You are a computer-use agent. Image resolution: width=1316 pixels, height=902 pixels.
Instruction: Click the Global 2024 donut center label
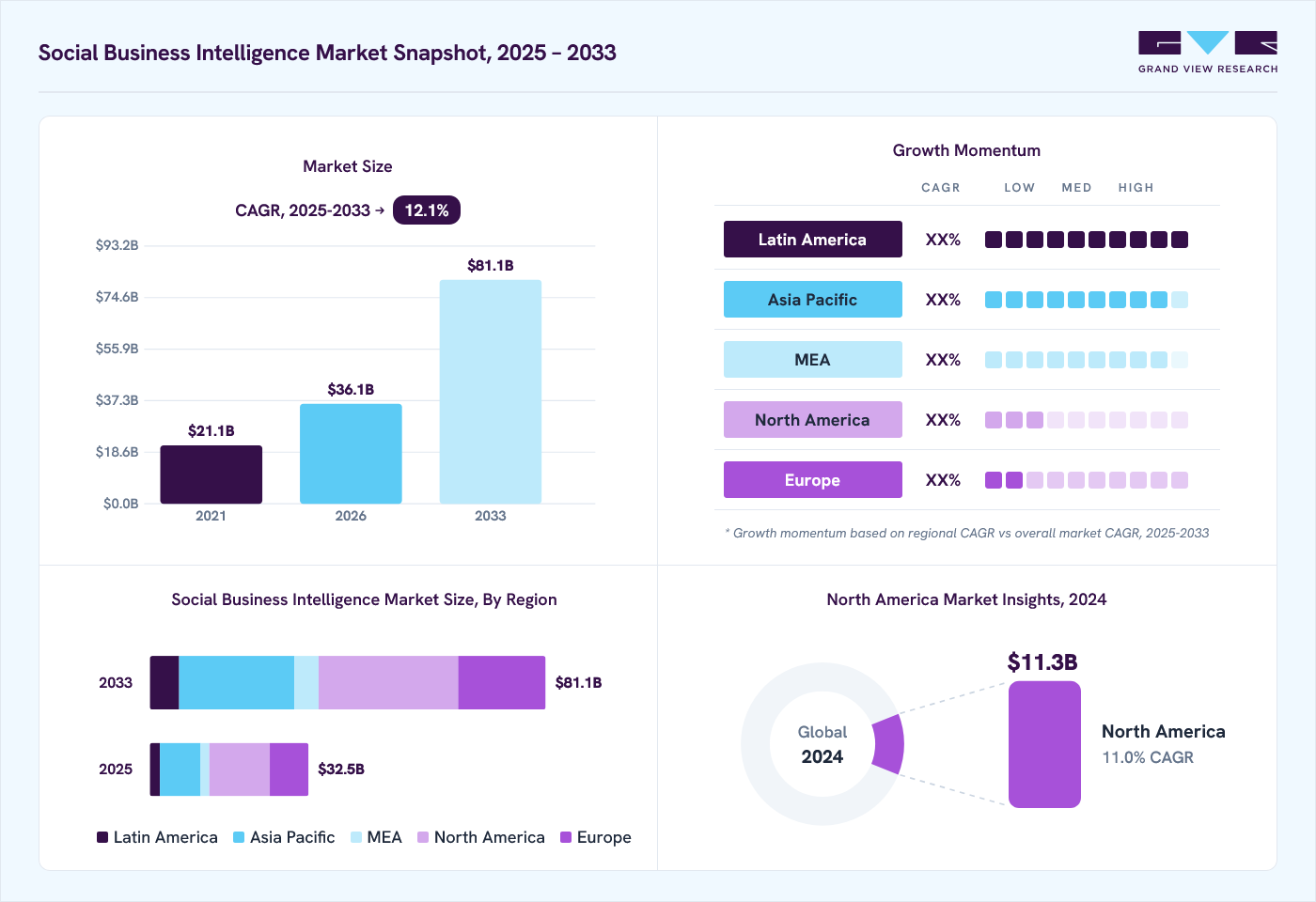822,744
